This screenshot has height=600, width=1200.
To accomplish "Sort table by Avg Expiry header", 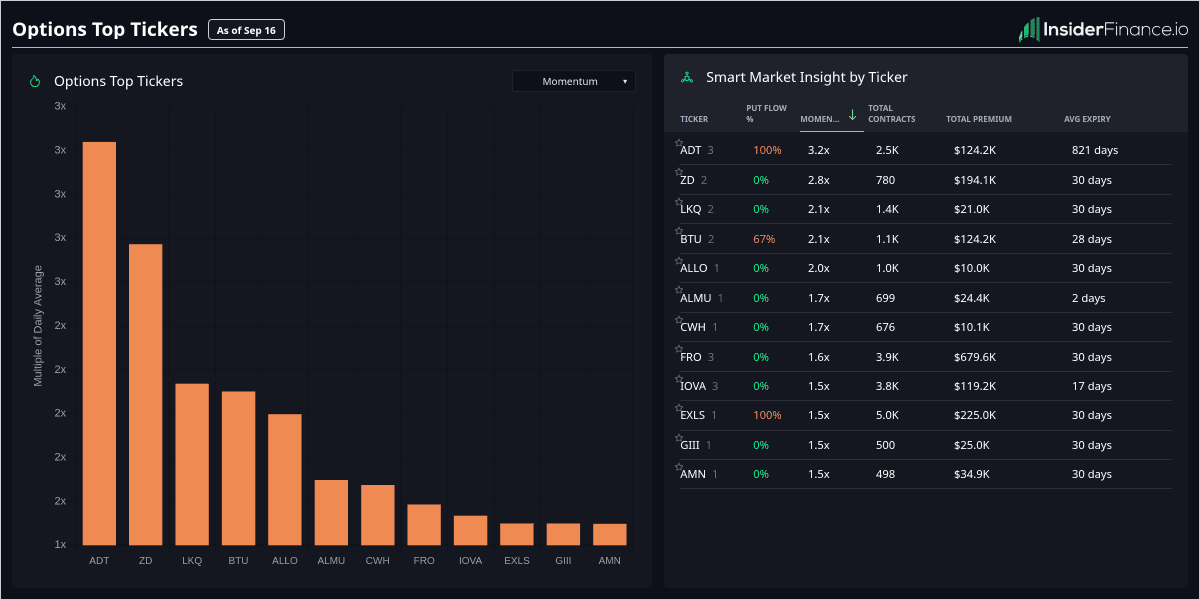I will 1087,119.
